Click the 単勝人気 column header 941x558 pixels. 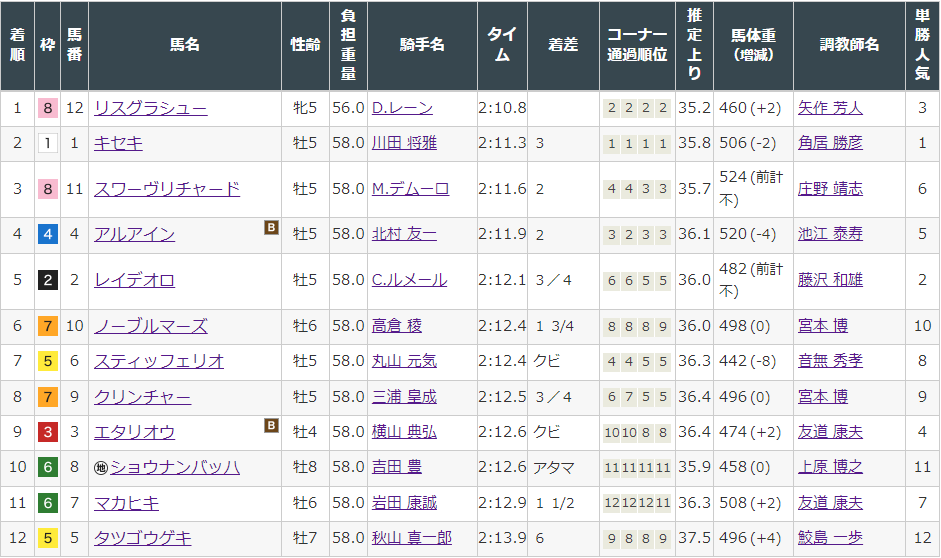pyautogui.click(x=922, y=46)
